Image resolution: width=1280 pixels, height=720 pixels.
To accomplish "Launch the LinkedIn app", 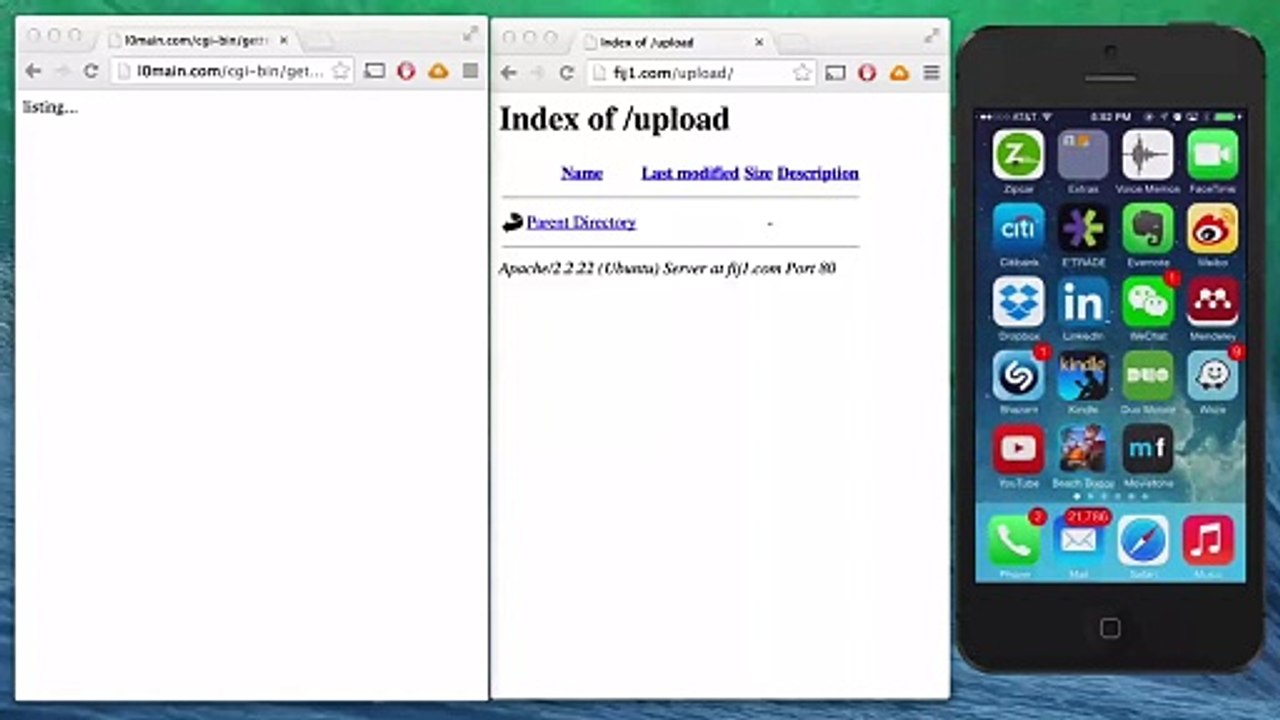I will click(x=1083, y=303).
